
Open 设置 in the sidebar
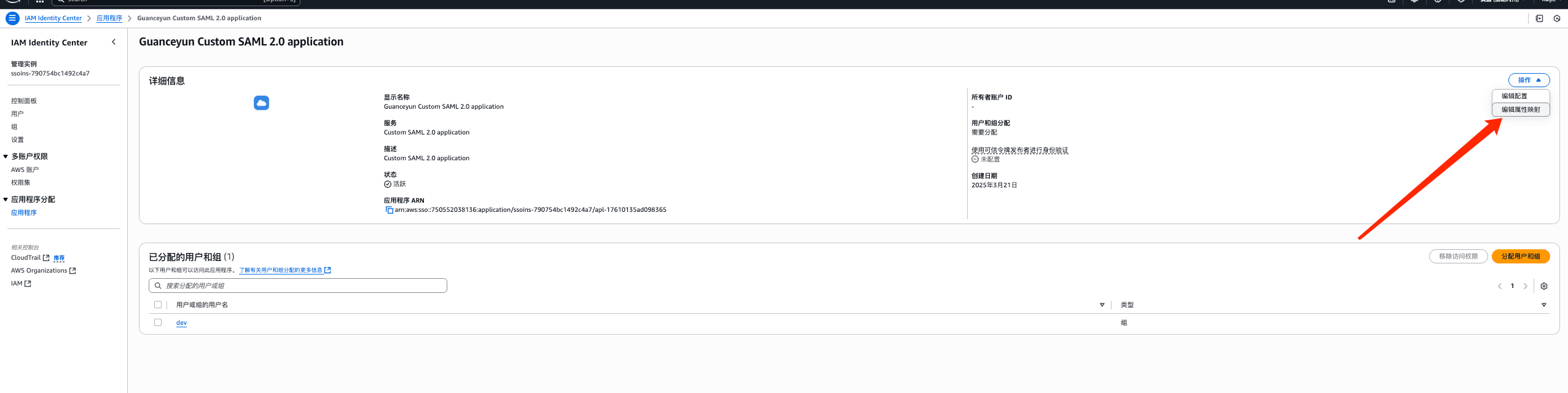click(17, 140)
